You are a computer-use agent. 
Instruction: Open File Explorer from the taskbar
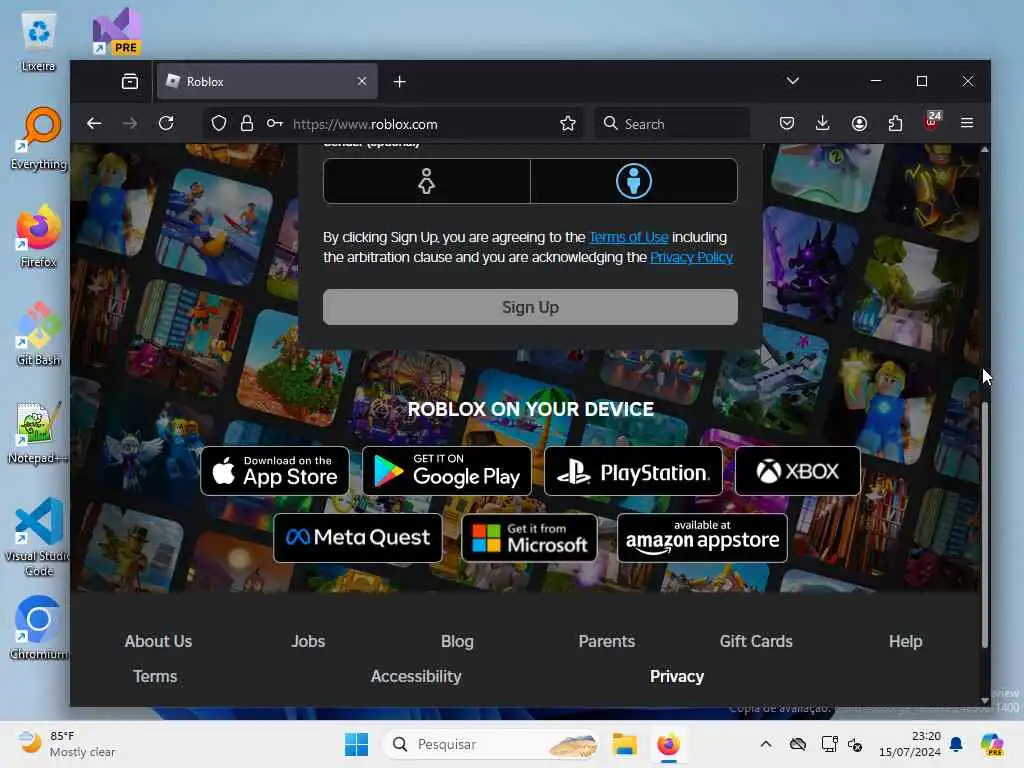pyautogui.click(x=624, y=744)
